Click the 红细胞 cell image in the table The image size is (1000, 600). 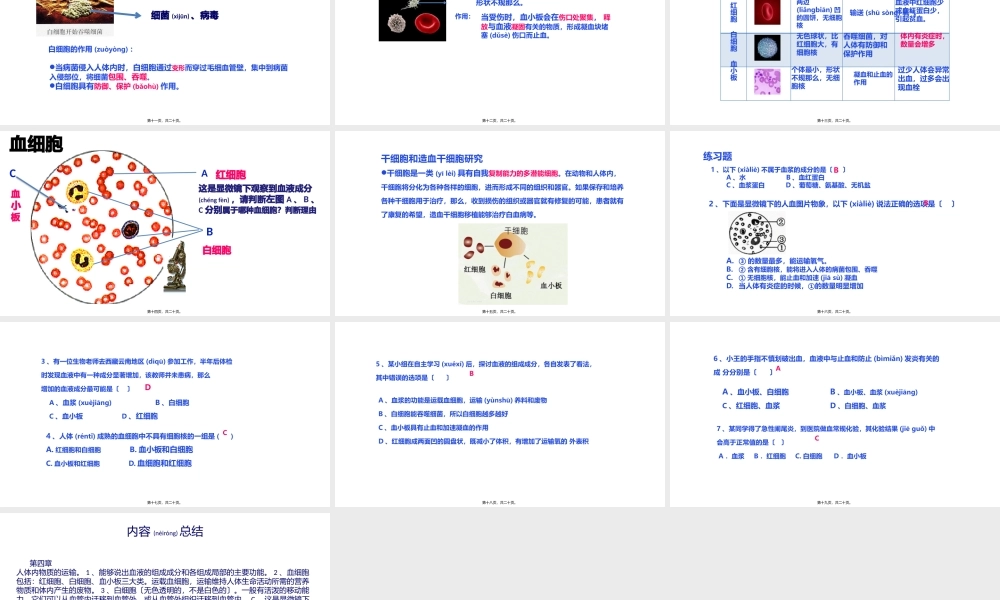click(x=767, y=13)
